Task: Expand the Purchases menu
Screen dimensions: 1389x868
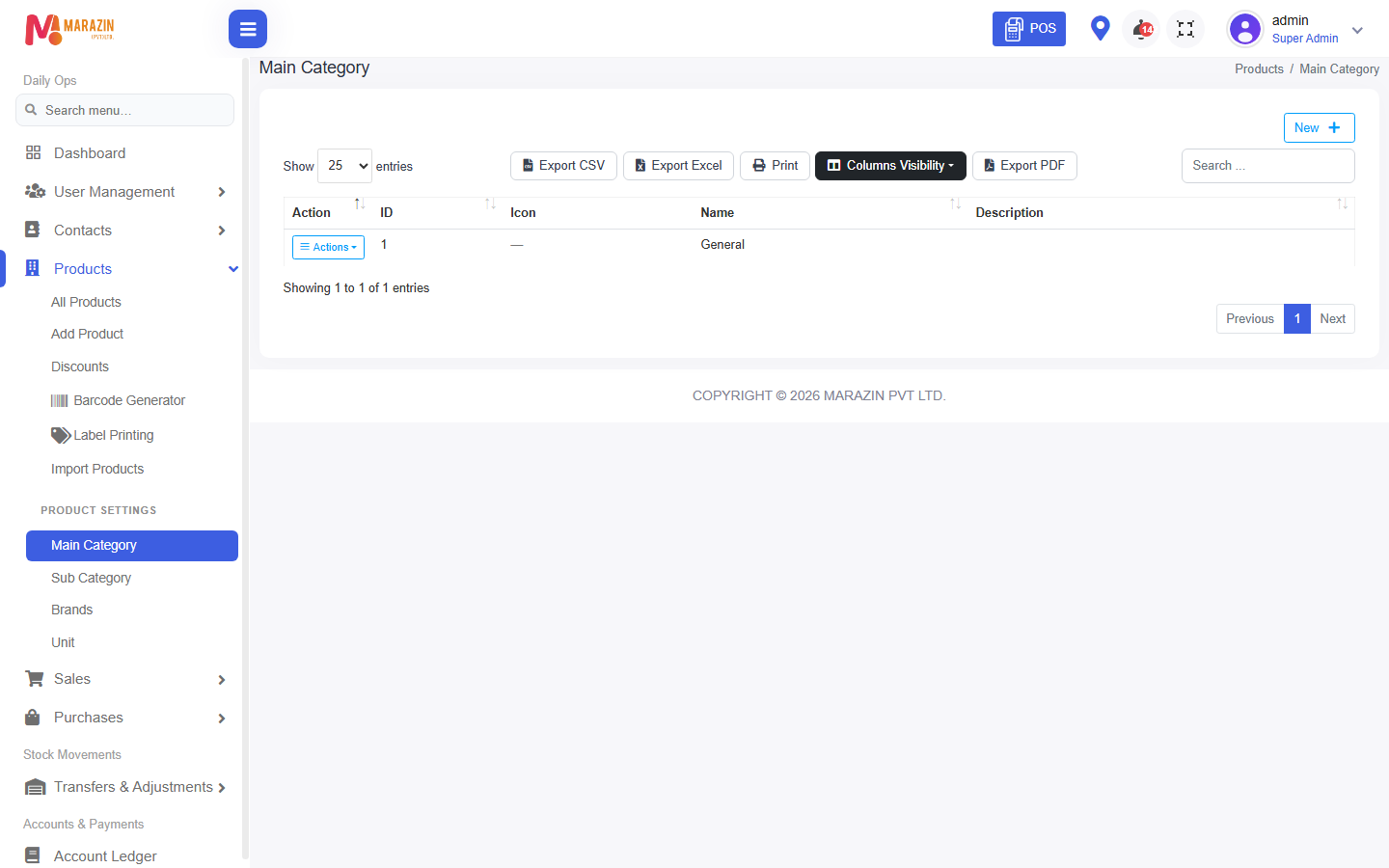Action: click(x=124, y=718)
